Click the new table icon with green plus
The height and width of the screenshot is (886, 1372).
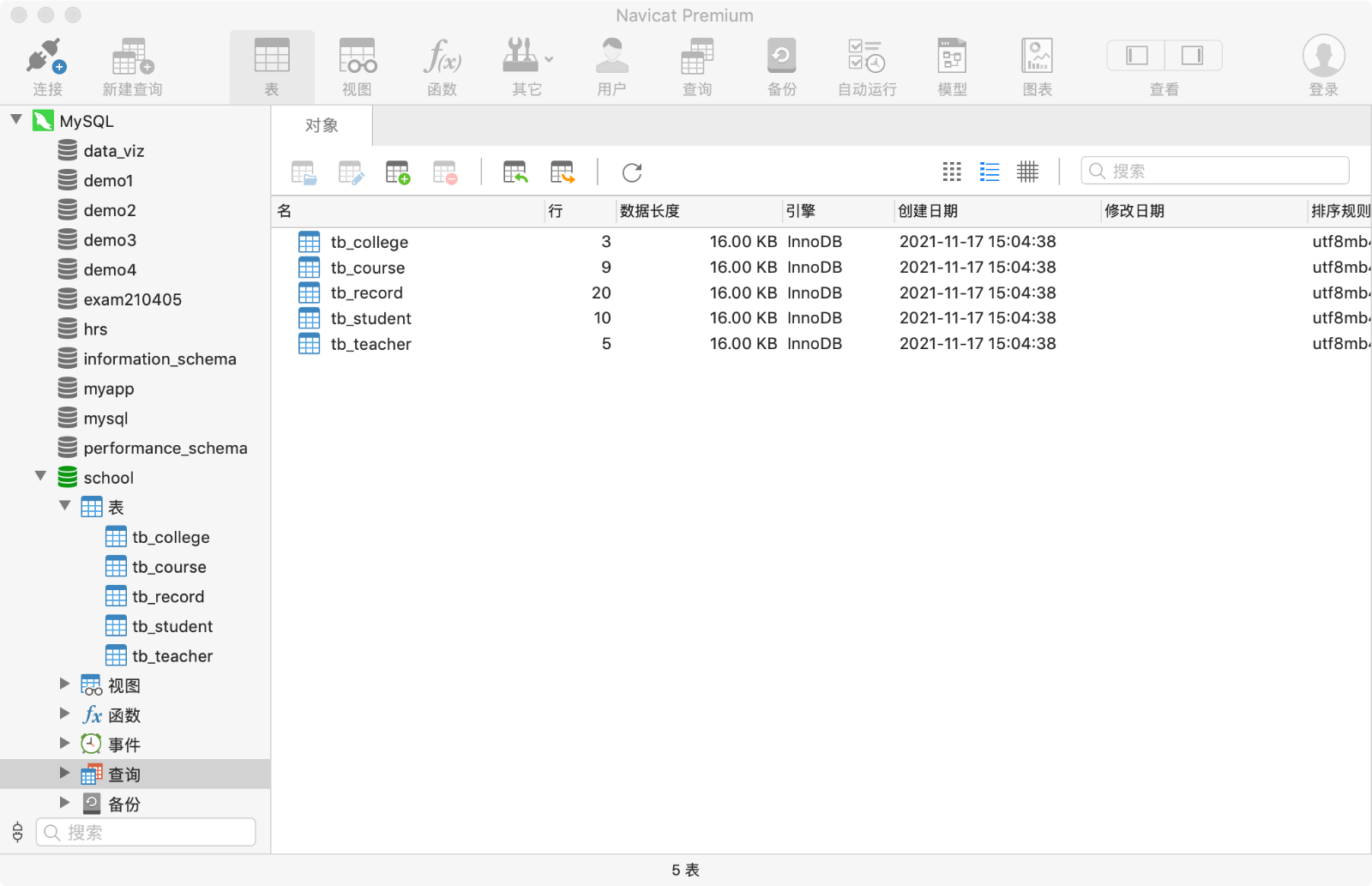pyautogui.click(x=398, y=172)
